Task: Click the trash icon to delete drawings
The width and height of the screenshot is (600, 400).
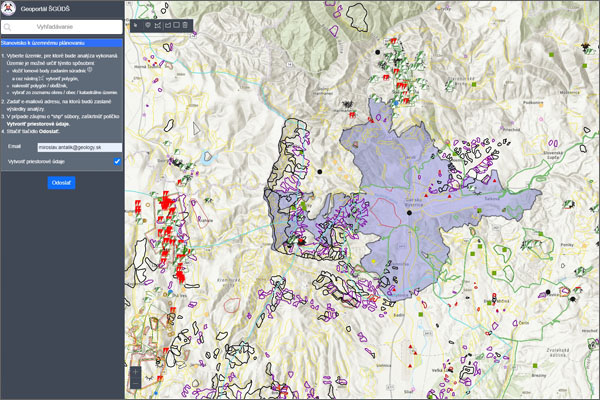Action: point(185,24)
